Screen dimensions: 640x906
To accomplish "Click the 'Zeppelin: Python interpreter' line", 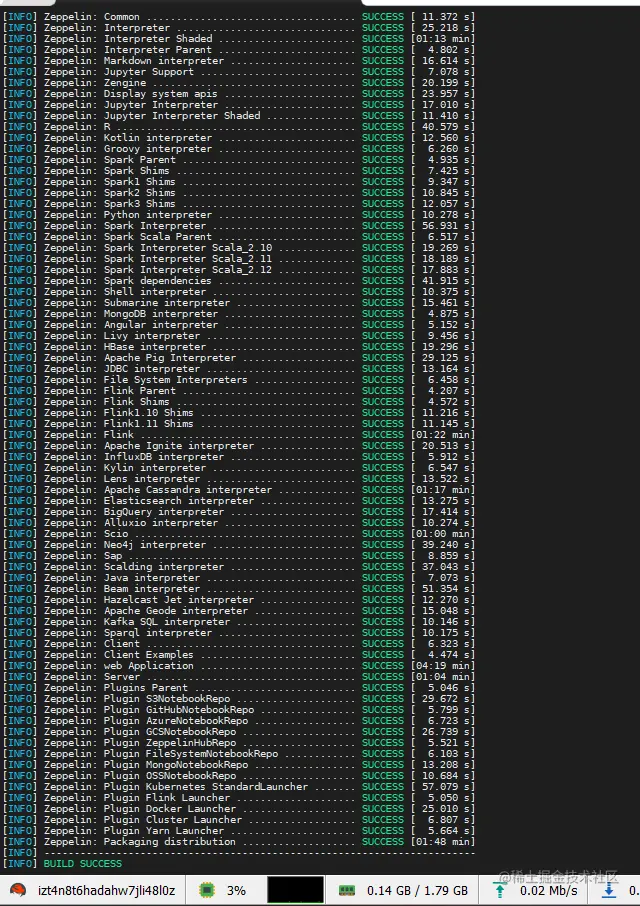I will coord(239,214).
